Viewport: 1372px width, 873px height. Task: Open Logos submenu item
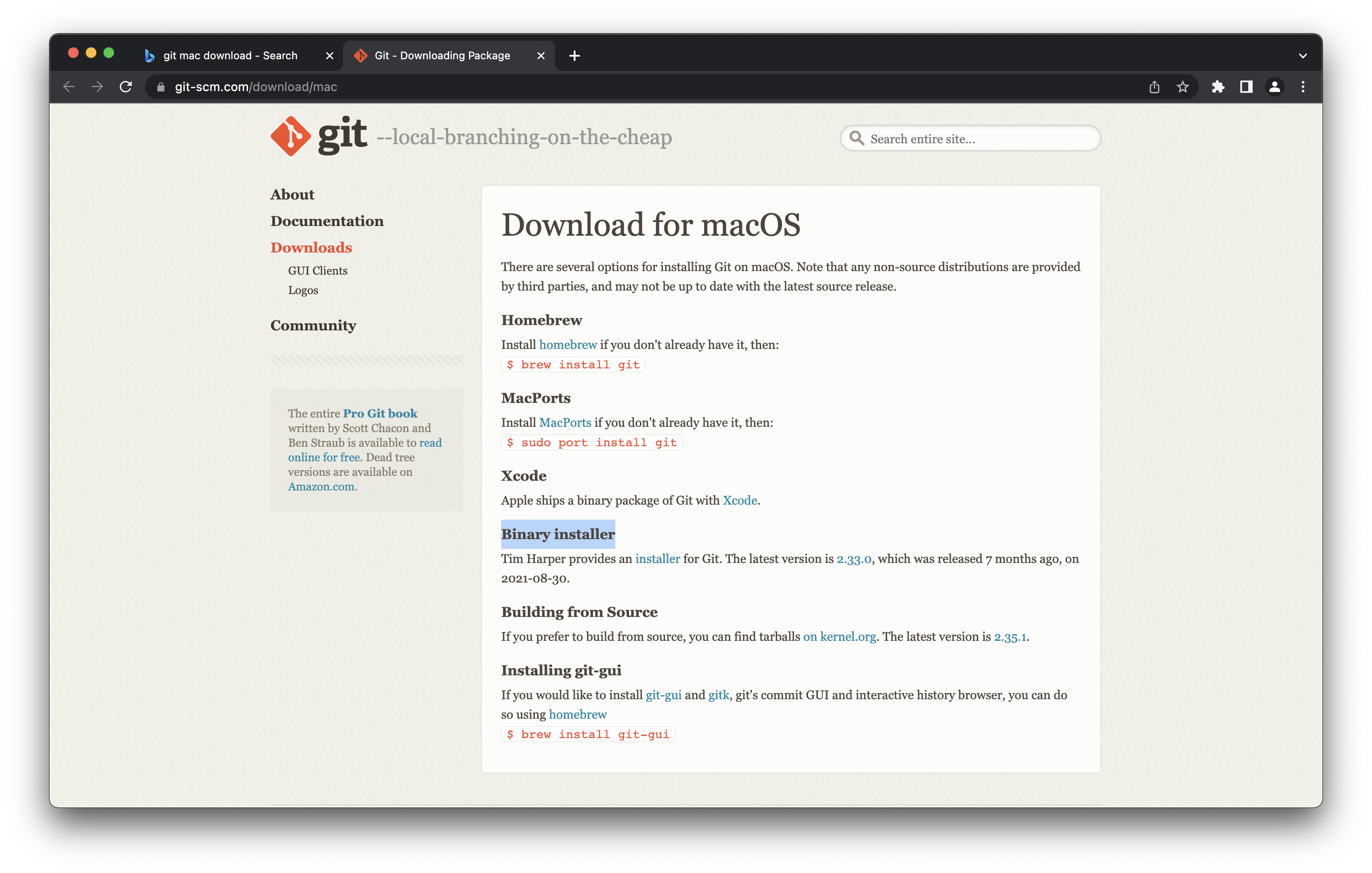302,290
